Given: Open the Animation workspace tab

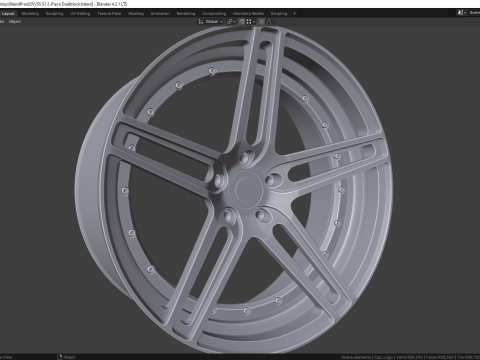Looking at the screenshot, I should (160, 14).
